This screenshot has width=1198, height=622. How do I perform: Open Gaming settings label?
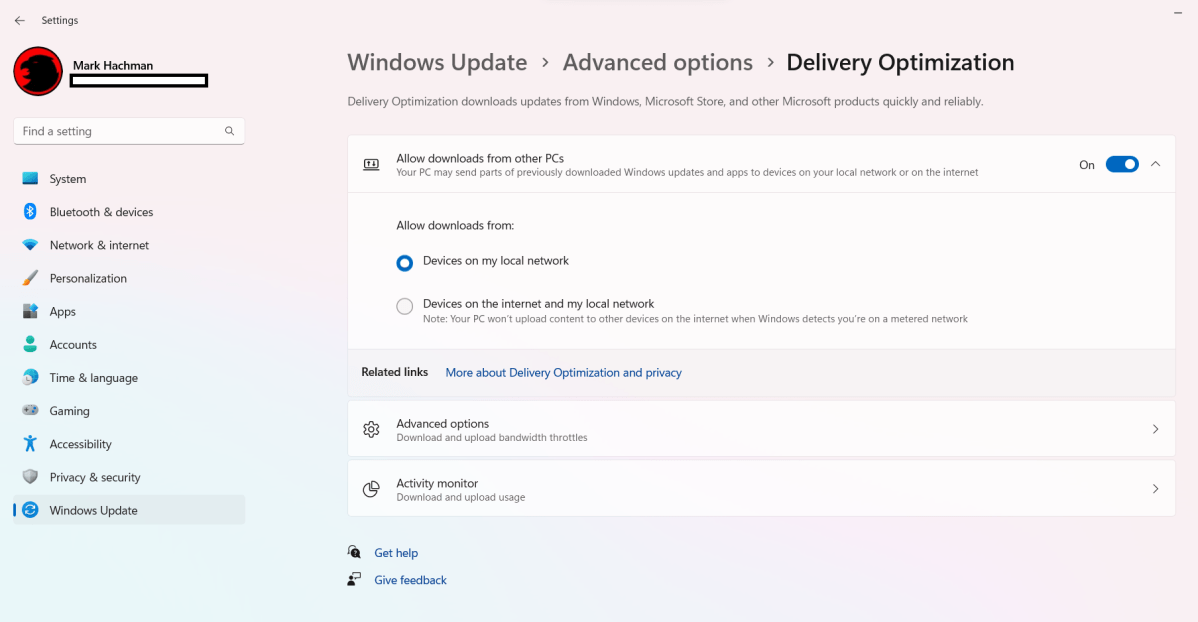[x=70, y=411]
